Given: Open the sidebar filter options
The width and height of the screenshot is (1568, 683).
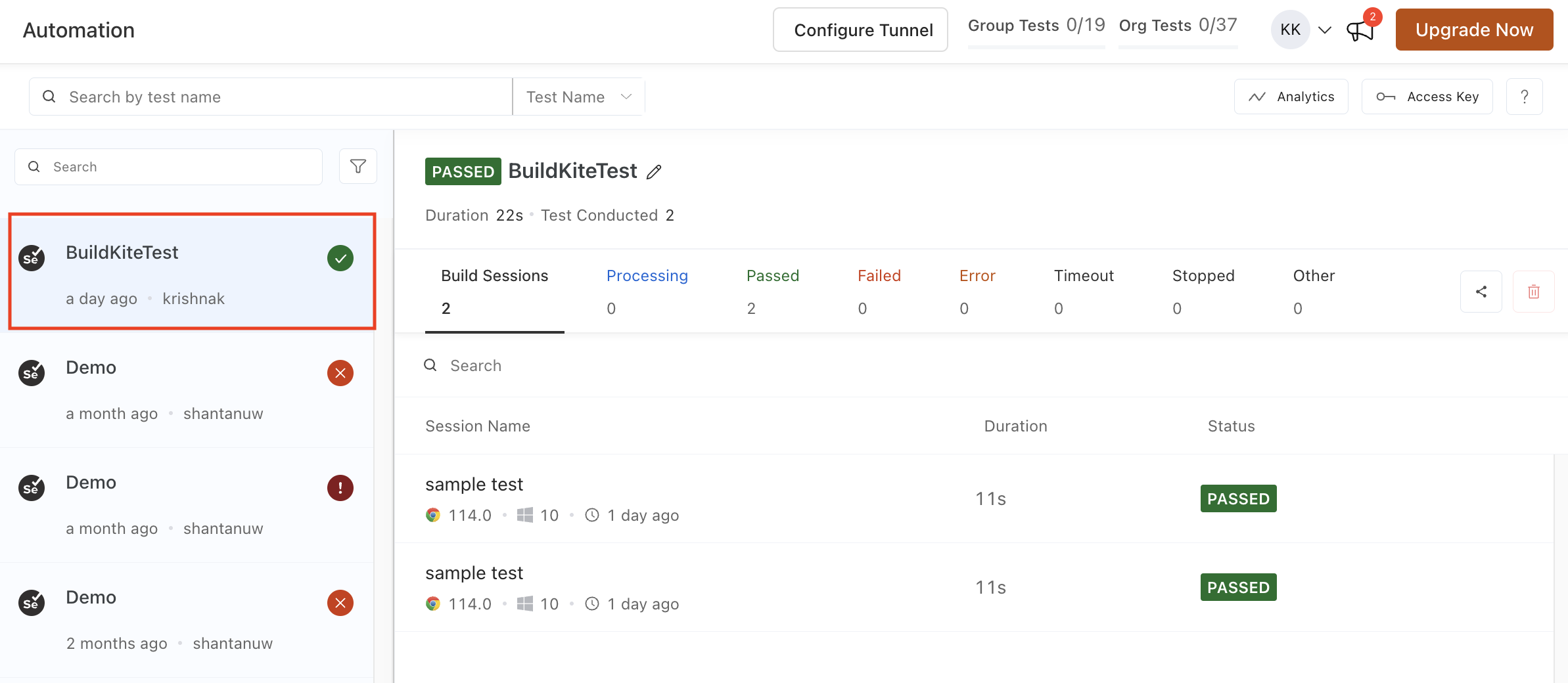Looking at the screenshot, I should (x=357, y=166).
